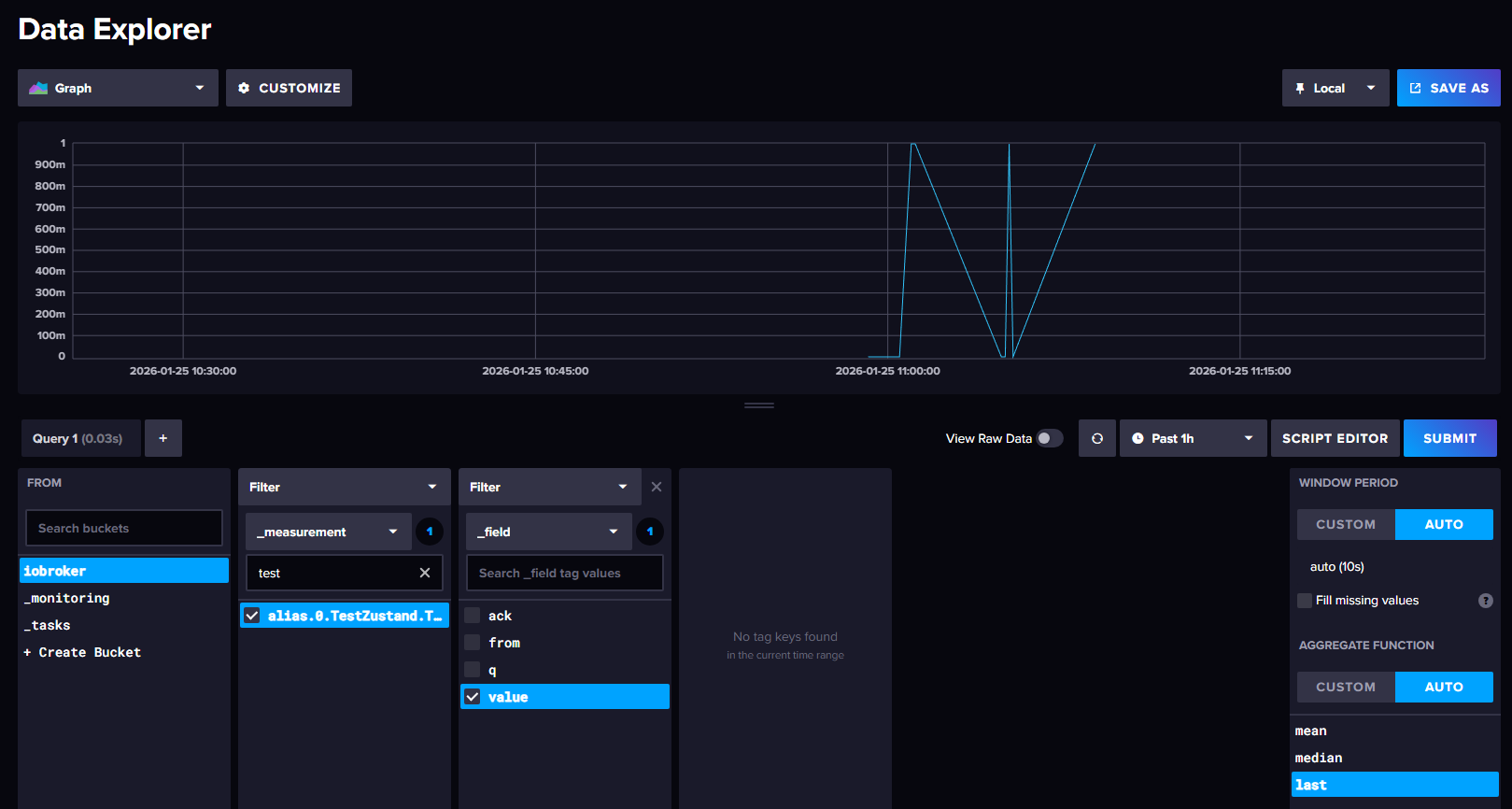
Task: Click the refresh query icon button
Action: pyautogui.click(x=1097, y=438)
